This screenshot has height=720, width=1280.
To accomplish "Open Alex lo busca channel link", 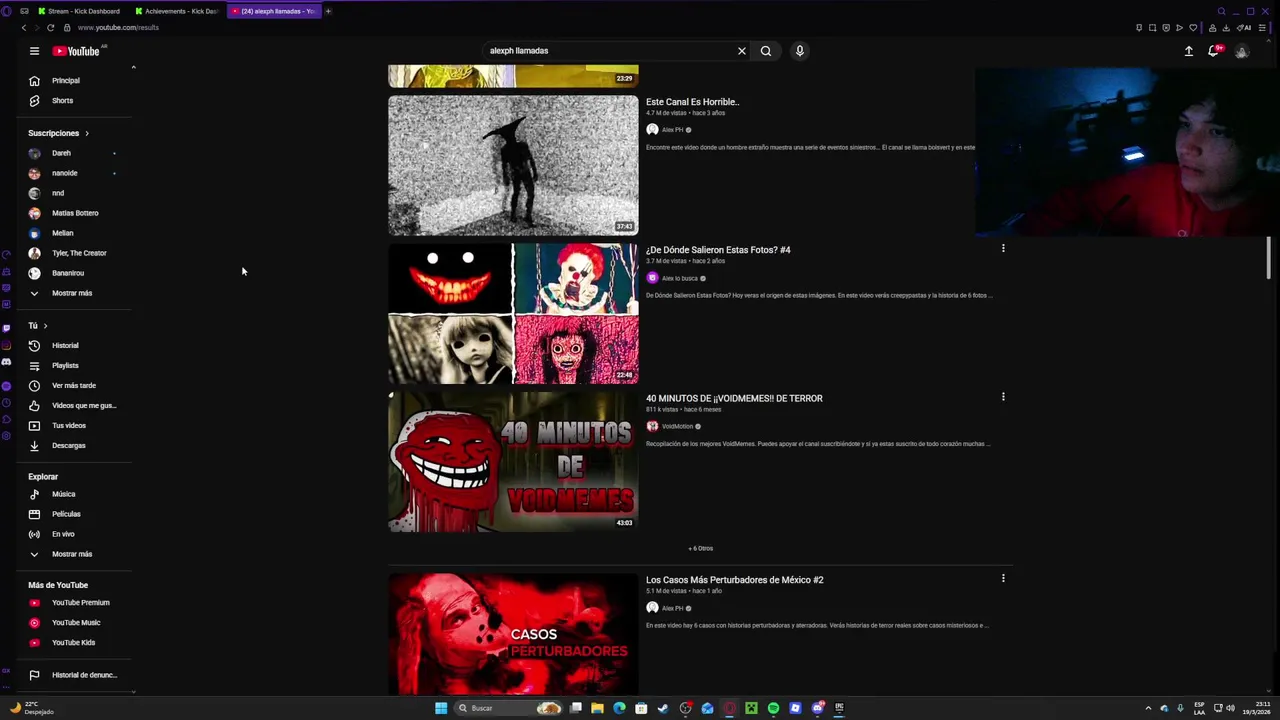I will coord(679,278).
